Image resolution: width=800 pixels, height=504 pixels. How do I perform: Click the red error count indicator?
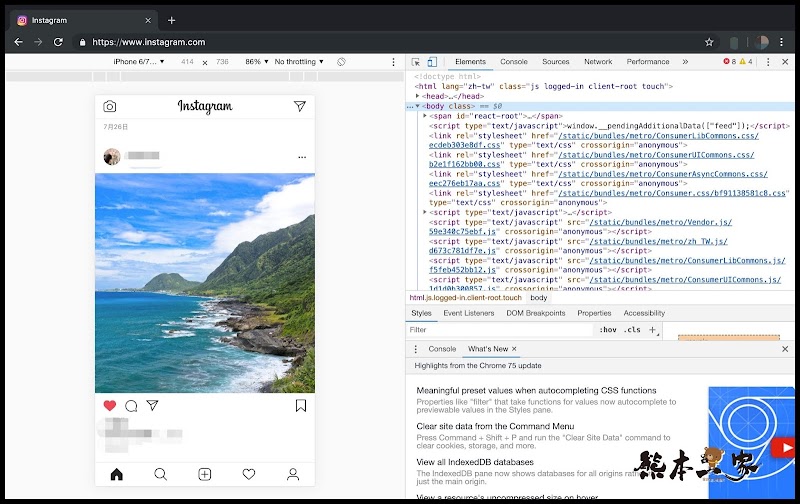coord(730,62)
